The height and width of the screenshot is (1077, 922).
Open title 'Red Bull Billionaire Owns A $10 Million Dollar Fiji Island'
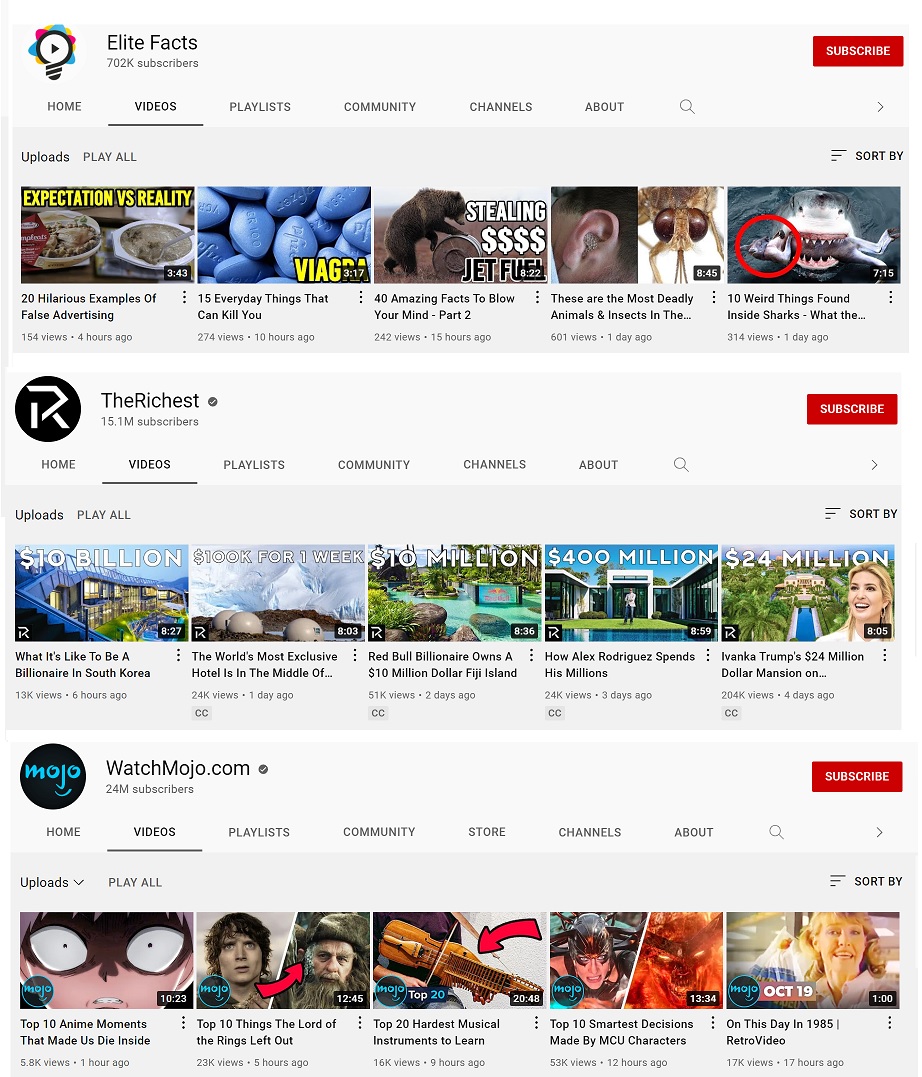[x=442, y=664]
